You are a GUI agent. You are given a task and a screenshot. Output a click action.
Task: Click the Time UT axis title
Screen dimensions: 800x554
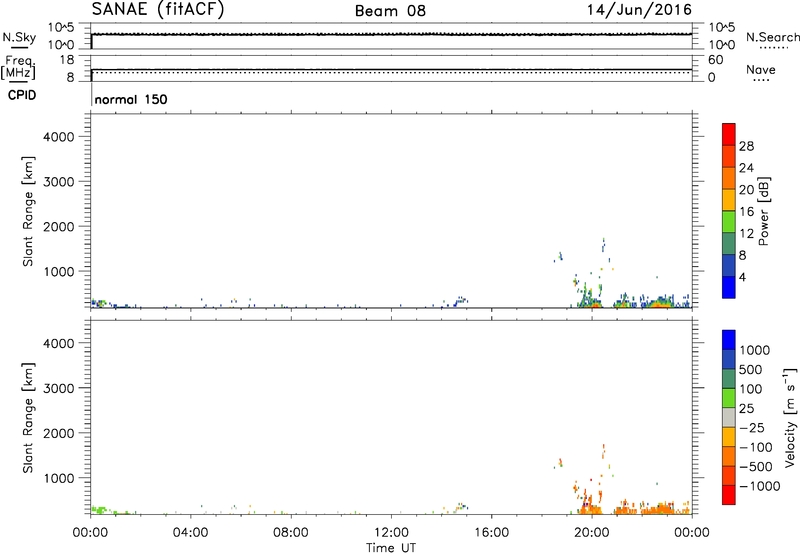[391, 548]
